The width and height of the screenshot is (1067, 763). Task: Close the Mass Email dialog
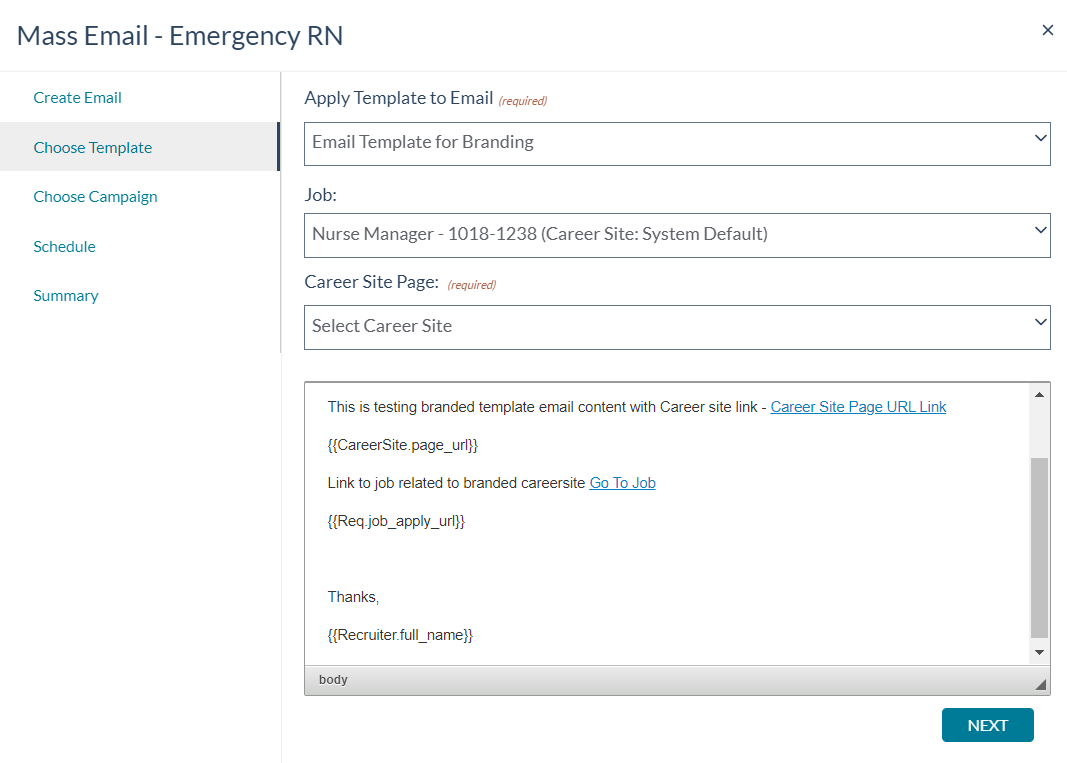(1047, 30)
